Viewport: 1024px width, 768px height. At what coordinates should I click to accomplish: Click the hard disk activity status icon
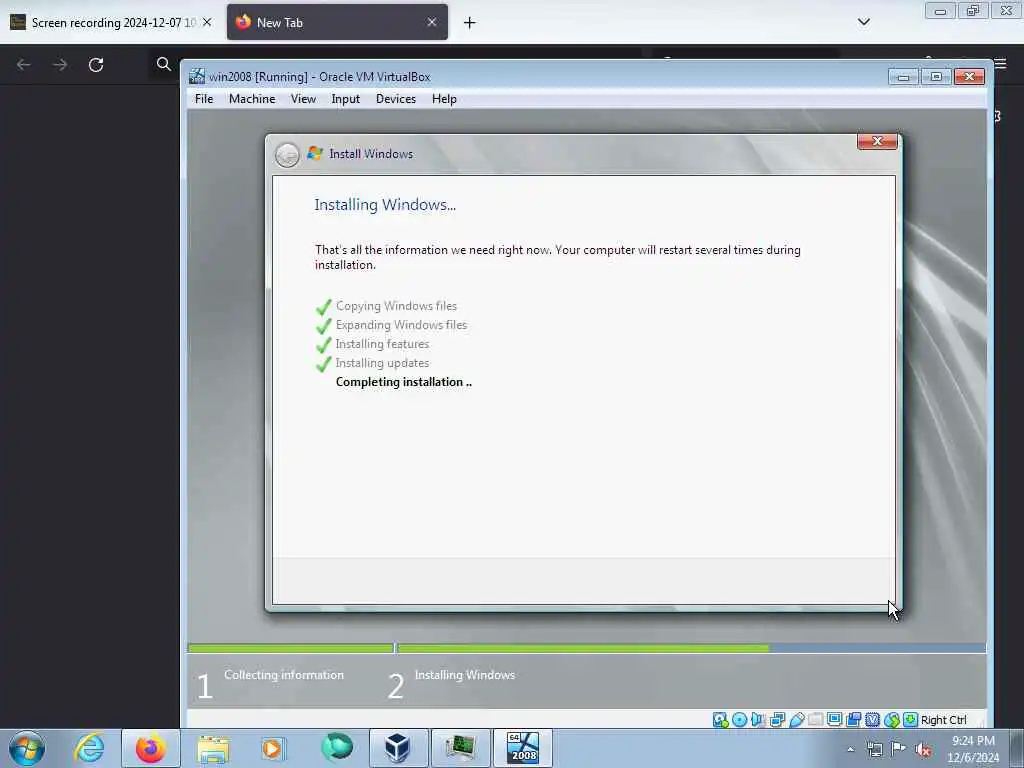(x=720, y=720)
